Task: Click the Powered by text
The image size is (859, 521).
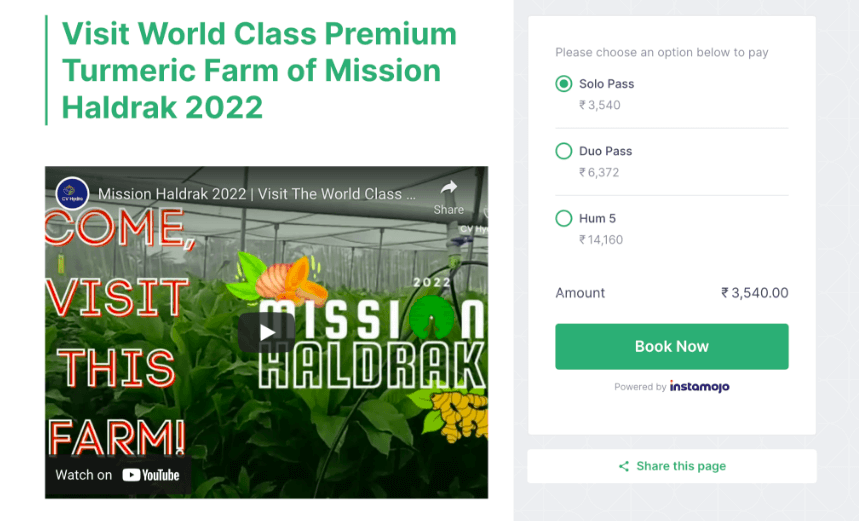Action: [x=640, y=387]
